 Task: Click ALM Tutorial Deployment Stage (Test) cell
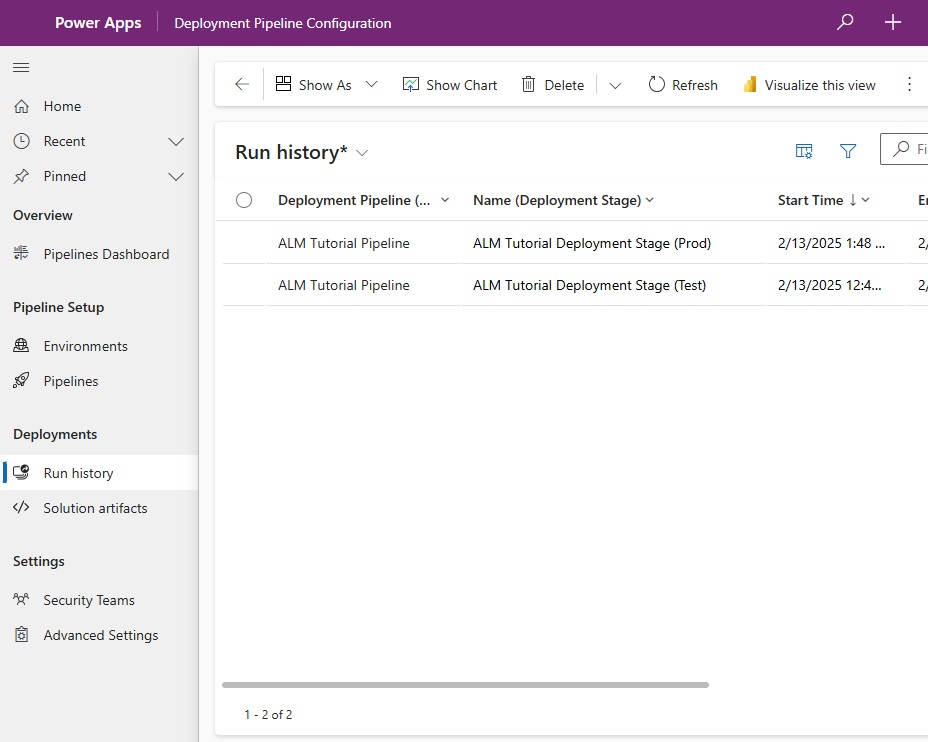coord(589,285)
